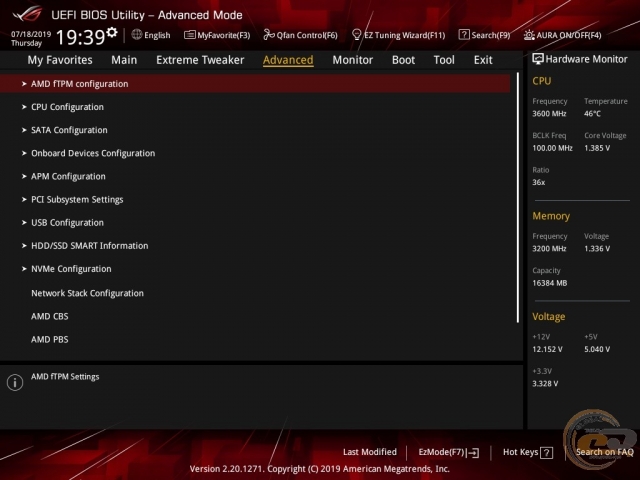The height and width of the screenshot is (480, 640).
Task: Click CPU frequency value 3600 MHz
Action: click(549, 114)
